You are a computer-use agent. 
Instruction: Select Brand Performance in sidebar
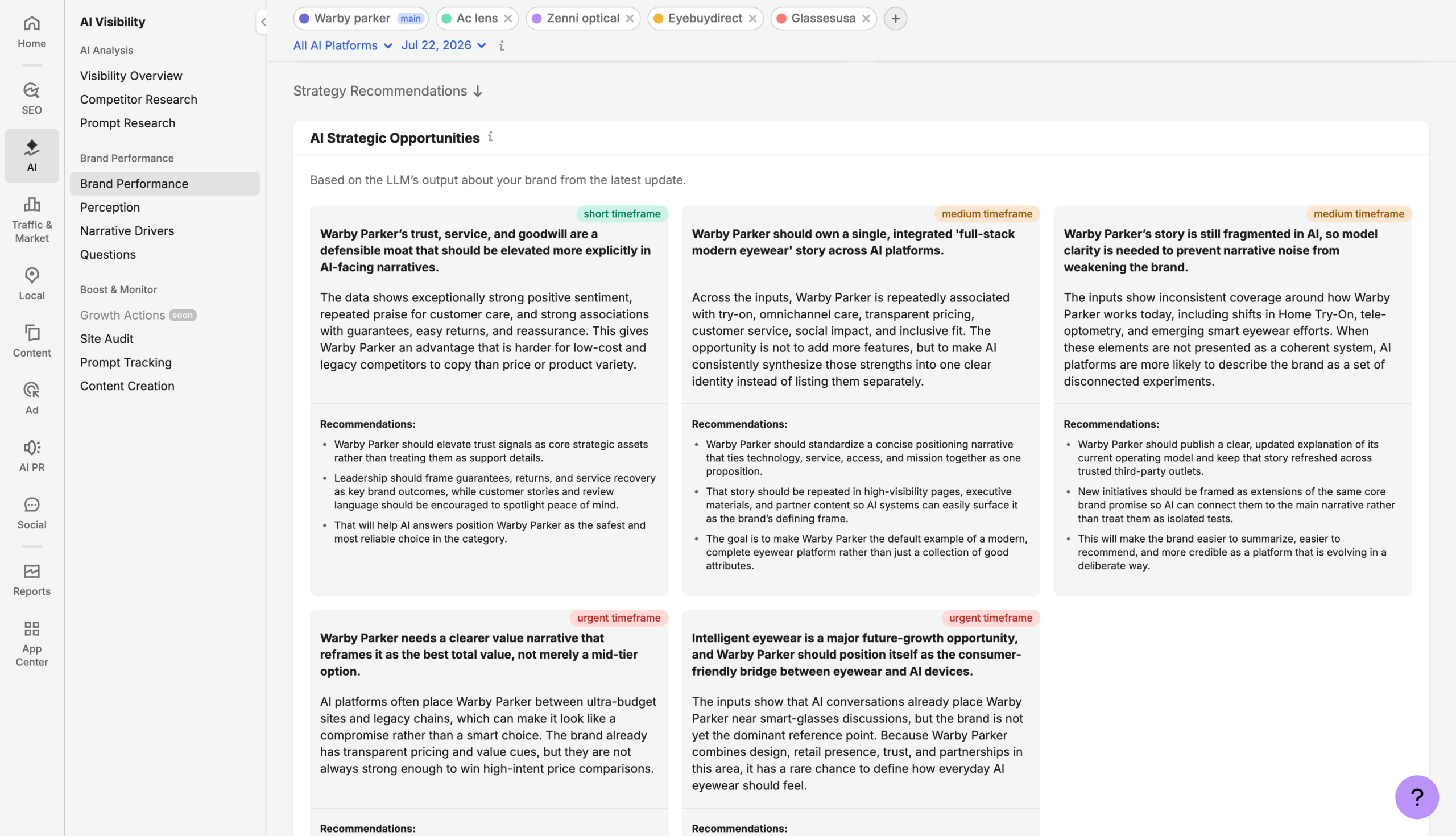pos(165,184)
